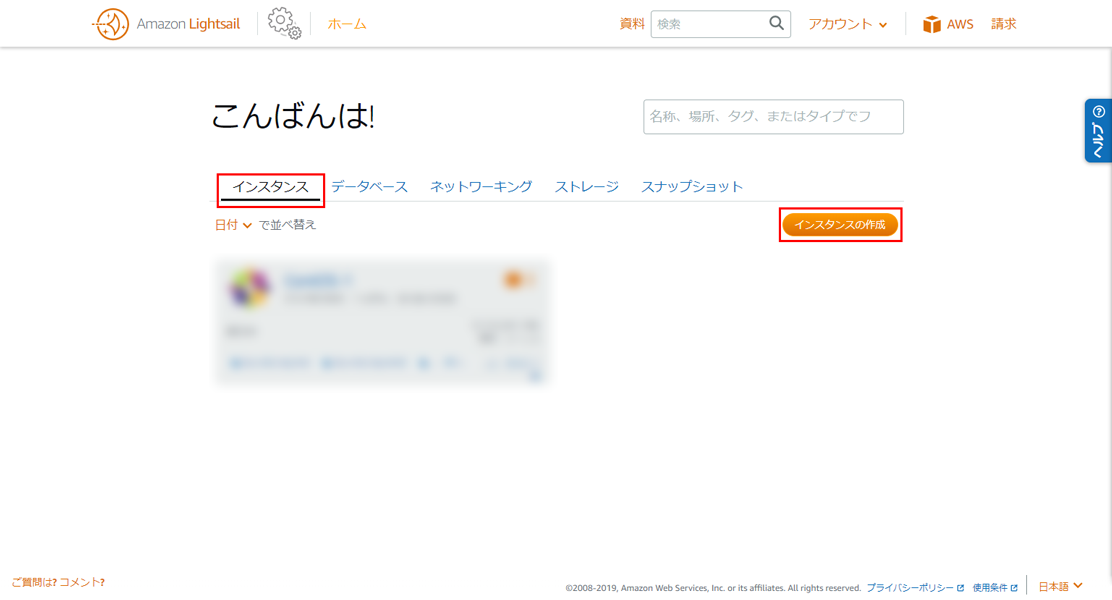
Task: Switch to the データベース tab
Action: [x=369, y=187]
